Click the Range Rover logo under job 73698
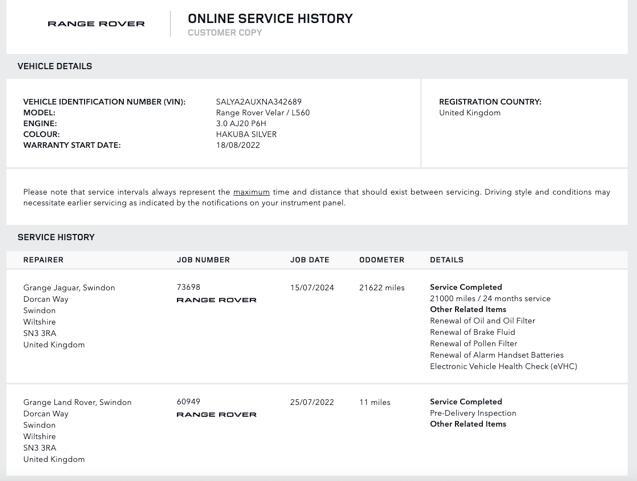The image size is (637, 481). click(217, 300)
